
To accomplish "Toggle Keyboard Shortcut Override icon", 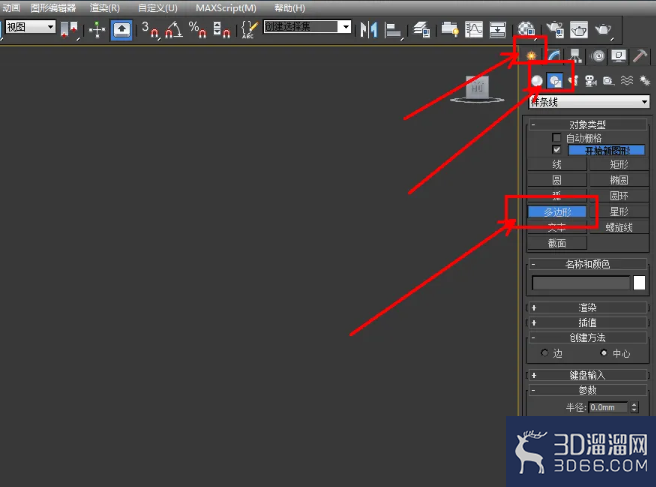I will click(x=121, y=30).
